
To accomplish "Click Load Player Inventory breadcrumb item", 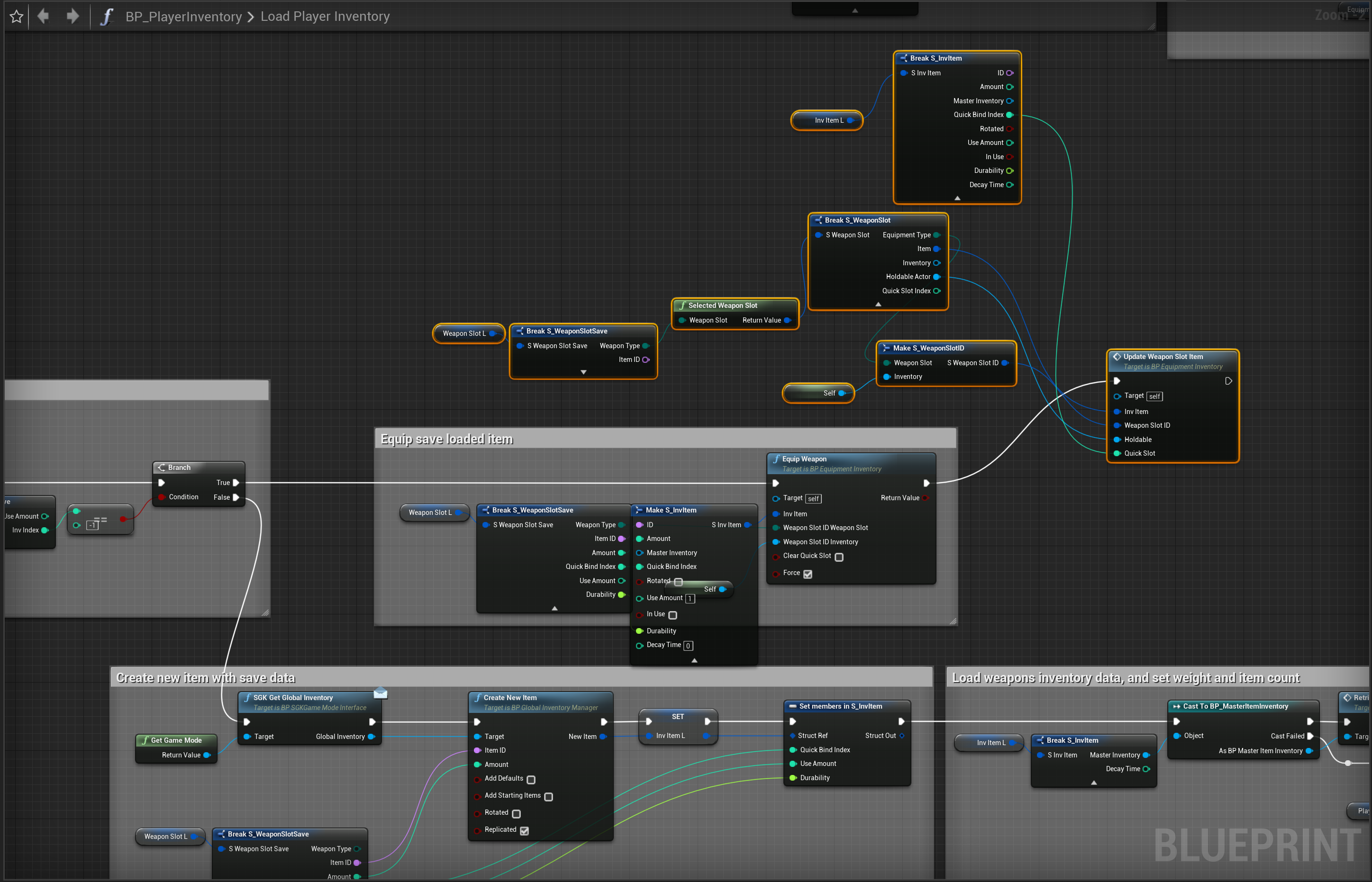I will pyautogui.click(x=325, y=17).
